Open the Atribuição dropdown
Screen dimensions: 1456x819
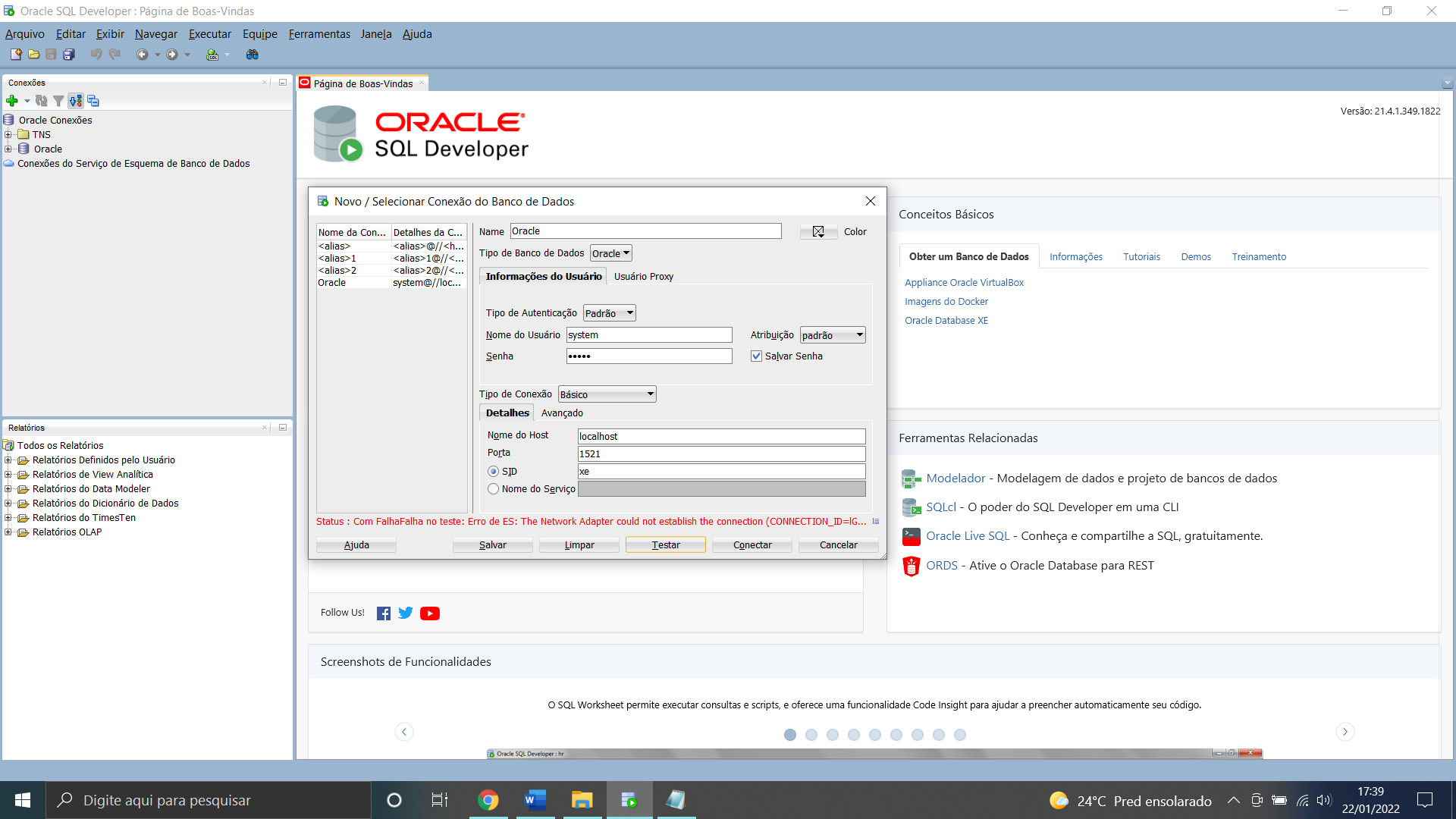click(x=833, y=335)
